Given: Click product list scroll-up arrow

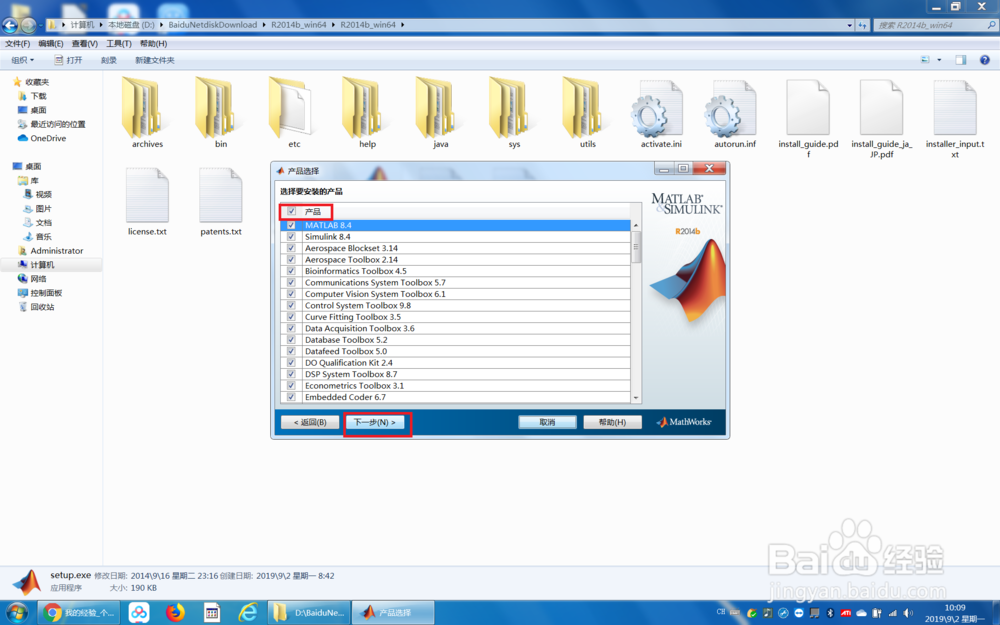Looking at the screenshot, I should 636,226.
